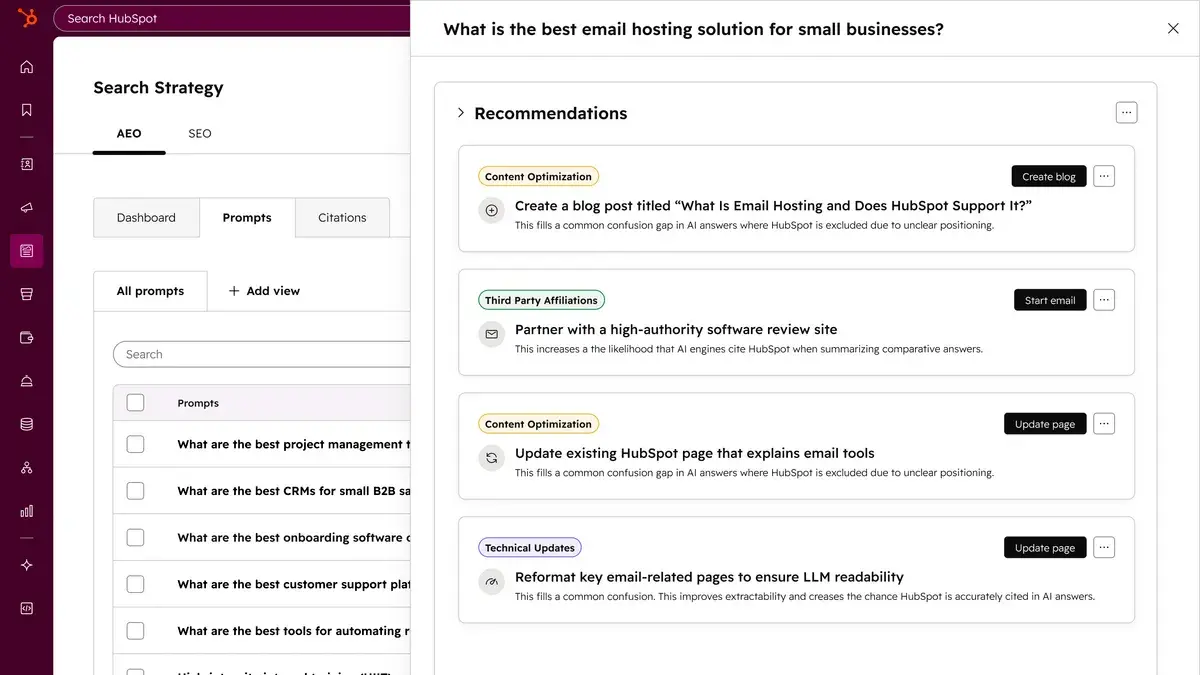Screen dimensions: 1200x675
Task: Open the Marketing megaphone icon
Action: point(26,207)
